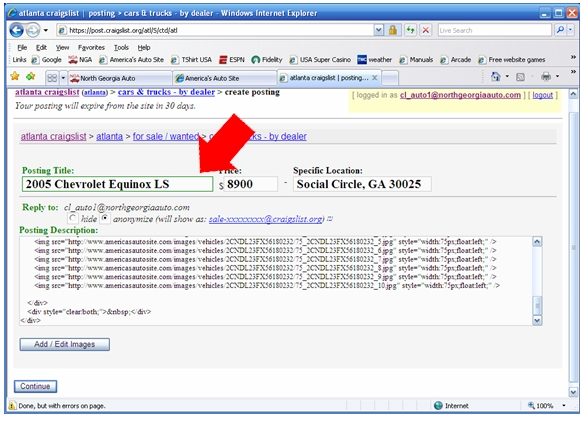Switch to the North Georgia Auto tab
This screenshot has width=587, height=421.
(x=120, y=78)
